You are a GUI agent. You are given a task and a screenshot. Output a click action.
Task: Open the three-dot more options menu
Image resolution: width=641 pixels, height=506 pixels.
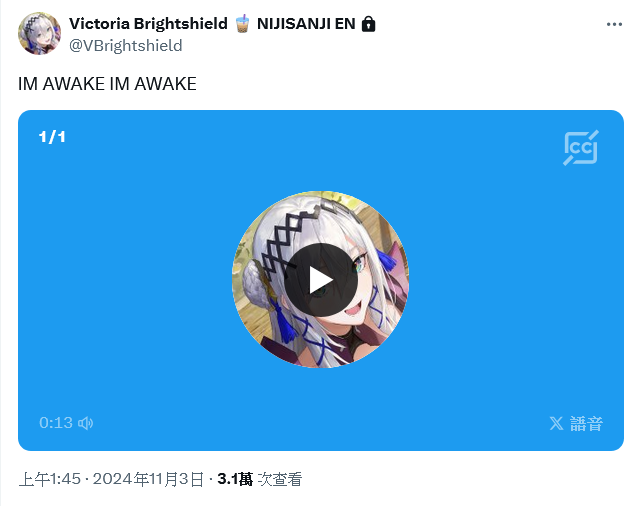[614, 25]
